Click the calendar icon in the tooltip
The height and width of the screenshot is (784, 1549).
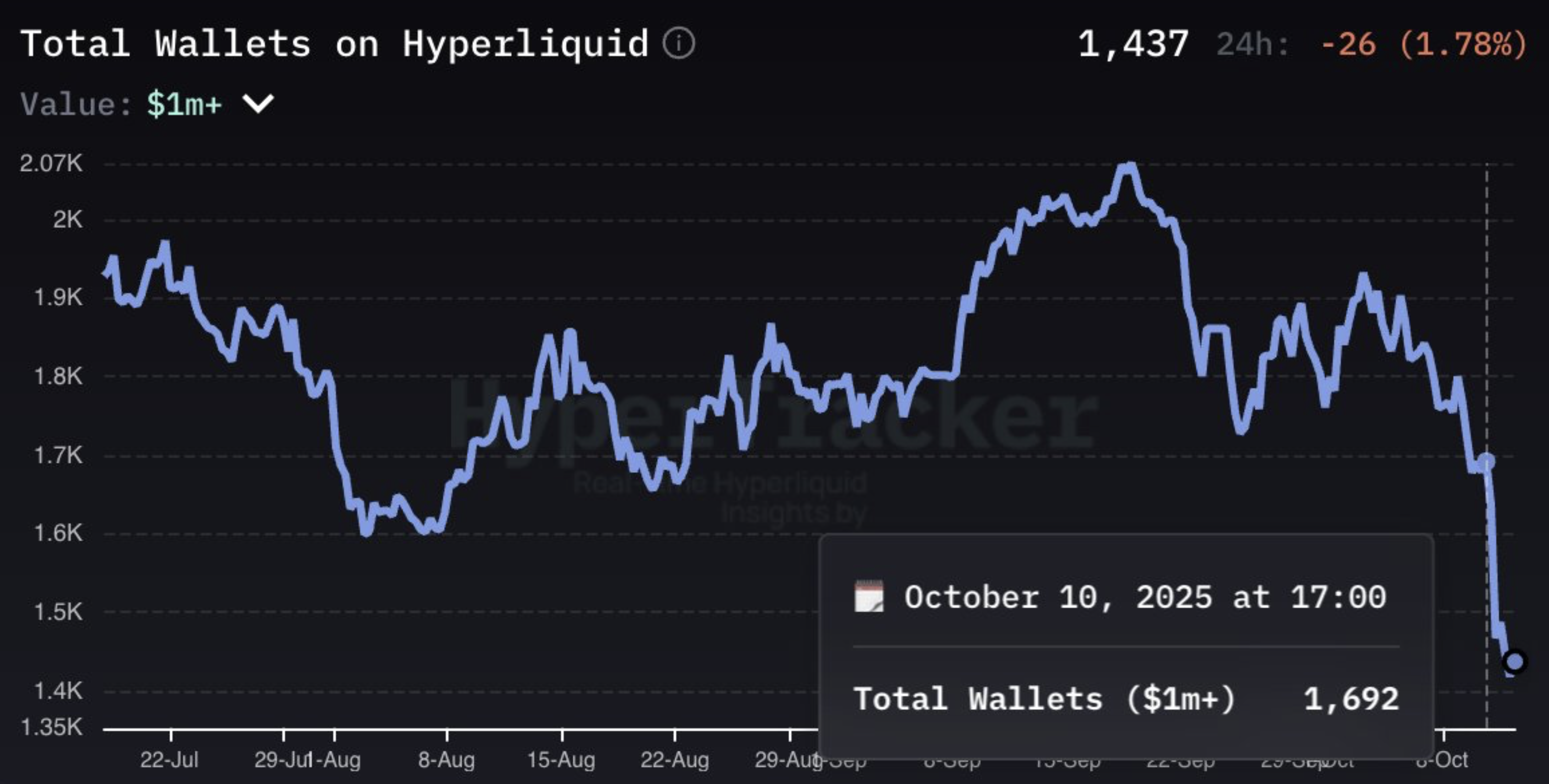tap(869, 597)
